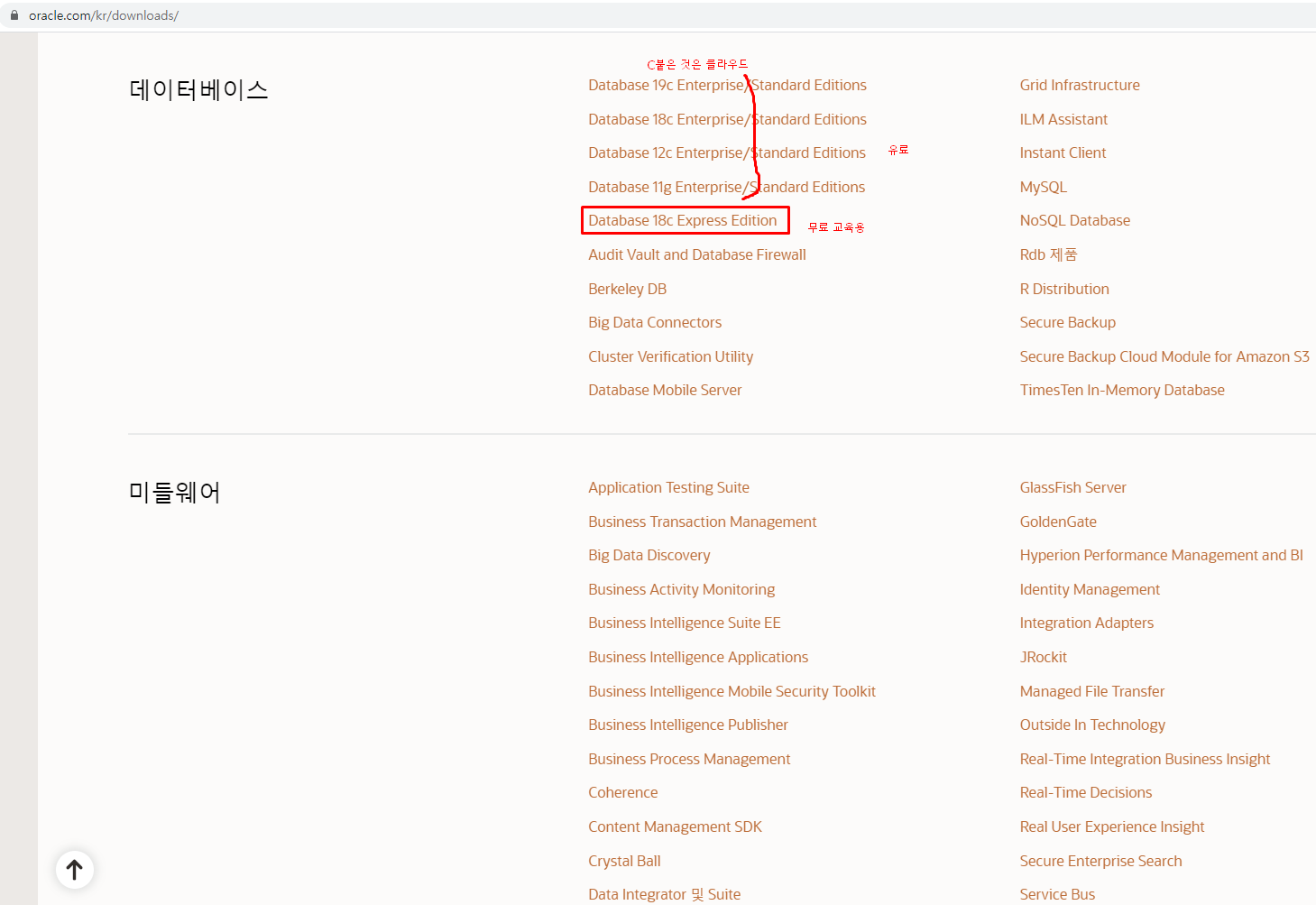Open the MySQL link
This screenshot has height=905, width=1316.
[1044, 187]
